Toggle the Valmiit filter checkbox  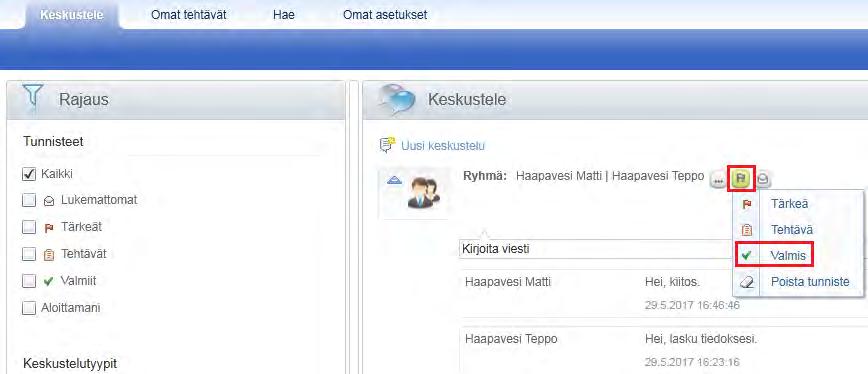coord(29,281)
